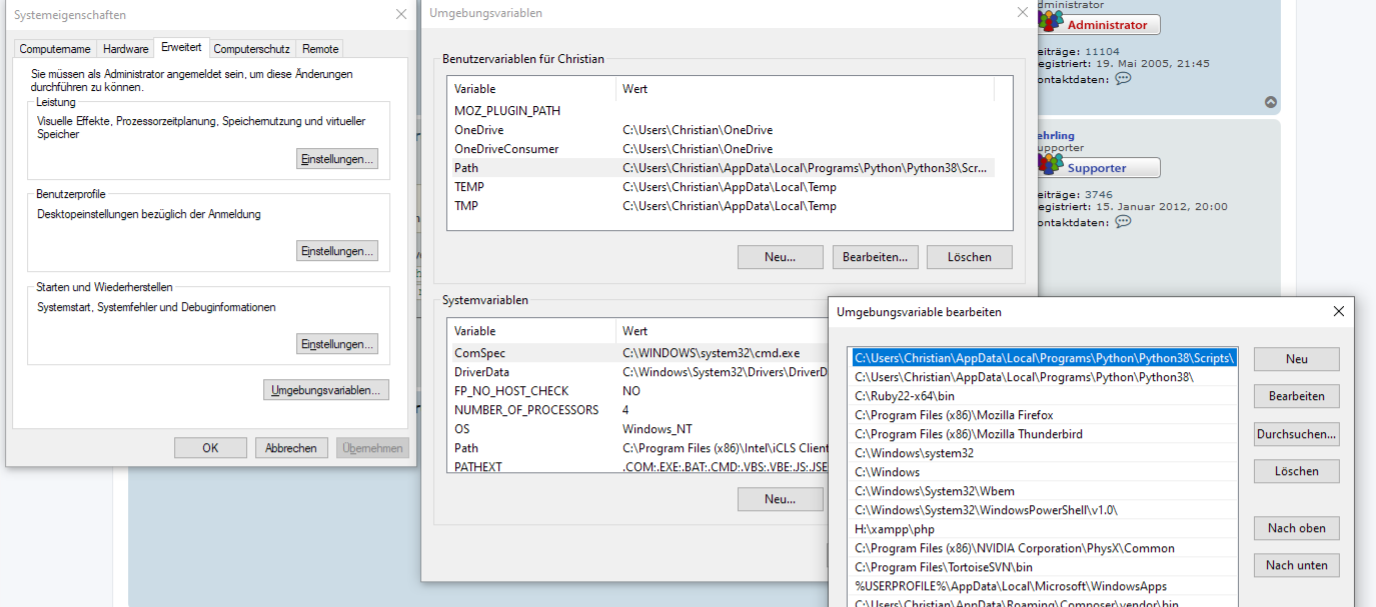The height and width of the screenshot is (607, 1376).
Task: Go to the Remote tab
Action: pyautogui.click(x=320, y=49)
